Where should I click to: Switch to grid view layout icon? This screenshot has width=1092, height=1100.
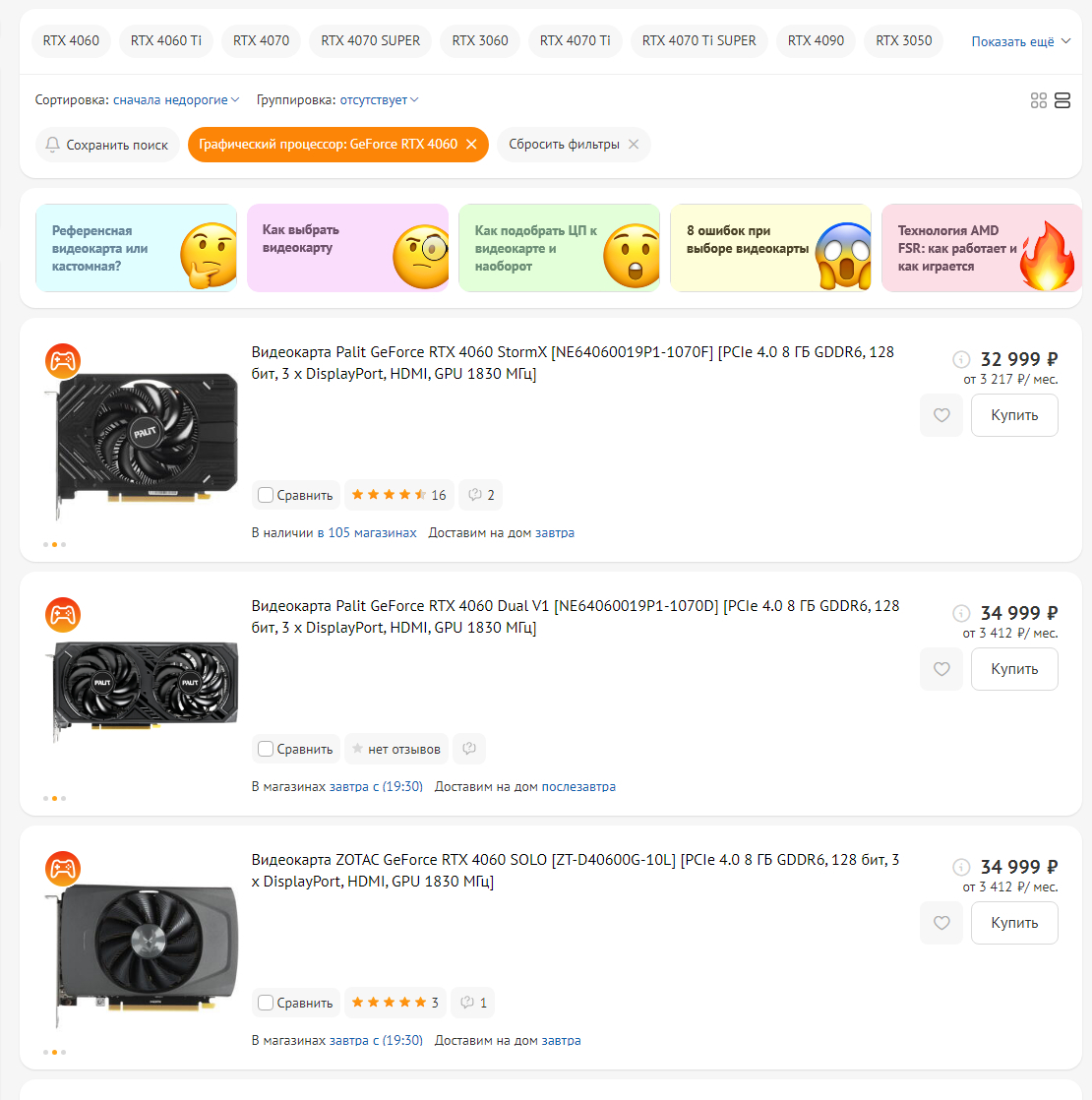click(x=1038, y=100)
